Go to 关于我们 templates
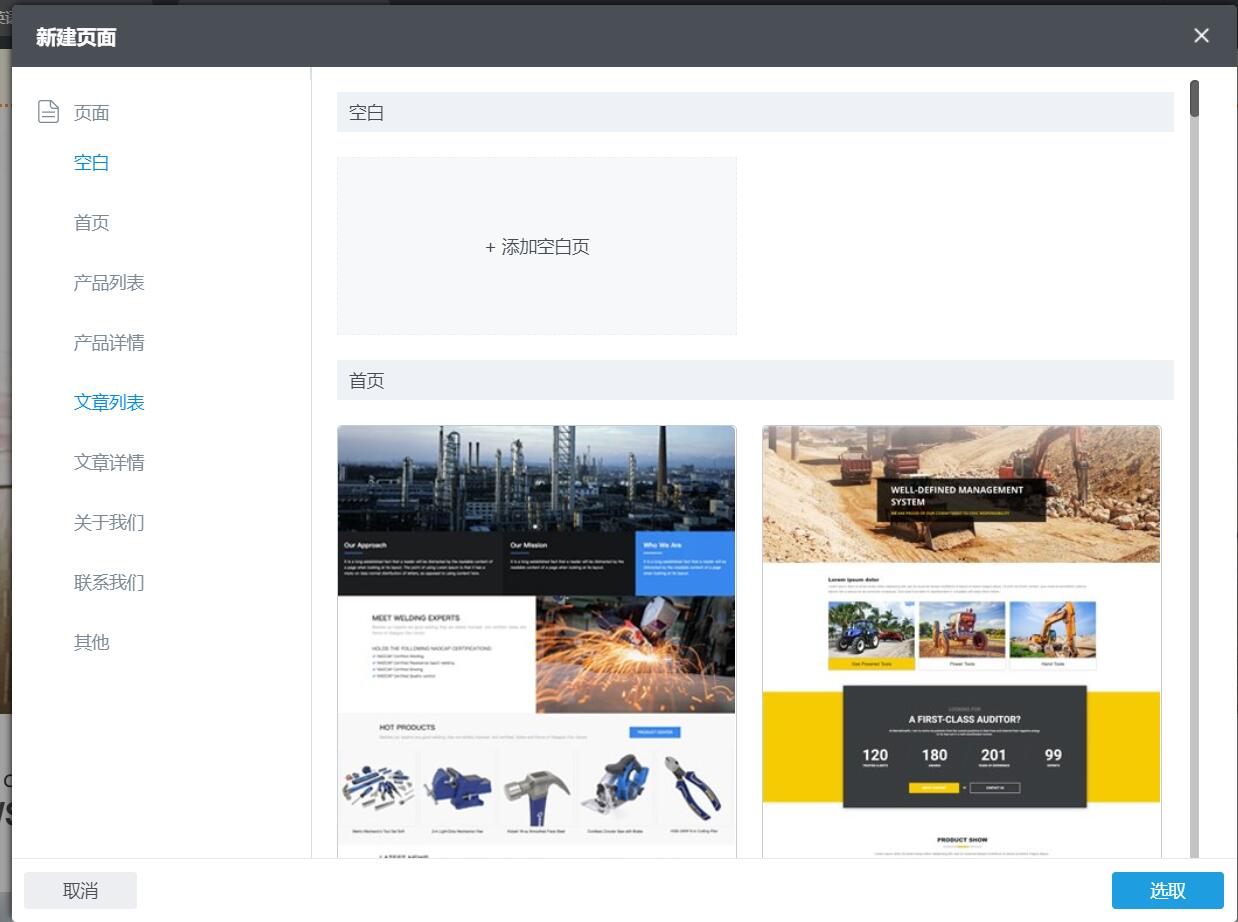The height and width of the screenshot is (922, 1238). click(109, 523)
